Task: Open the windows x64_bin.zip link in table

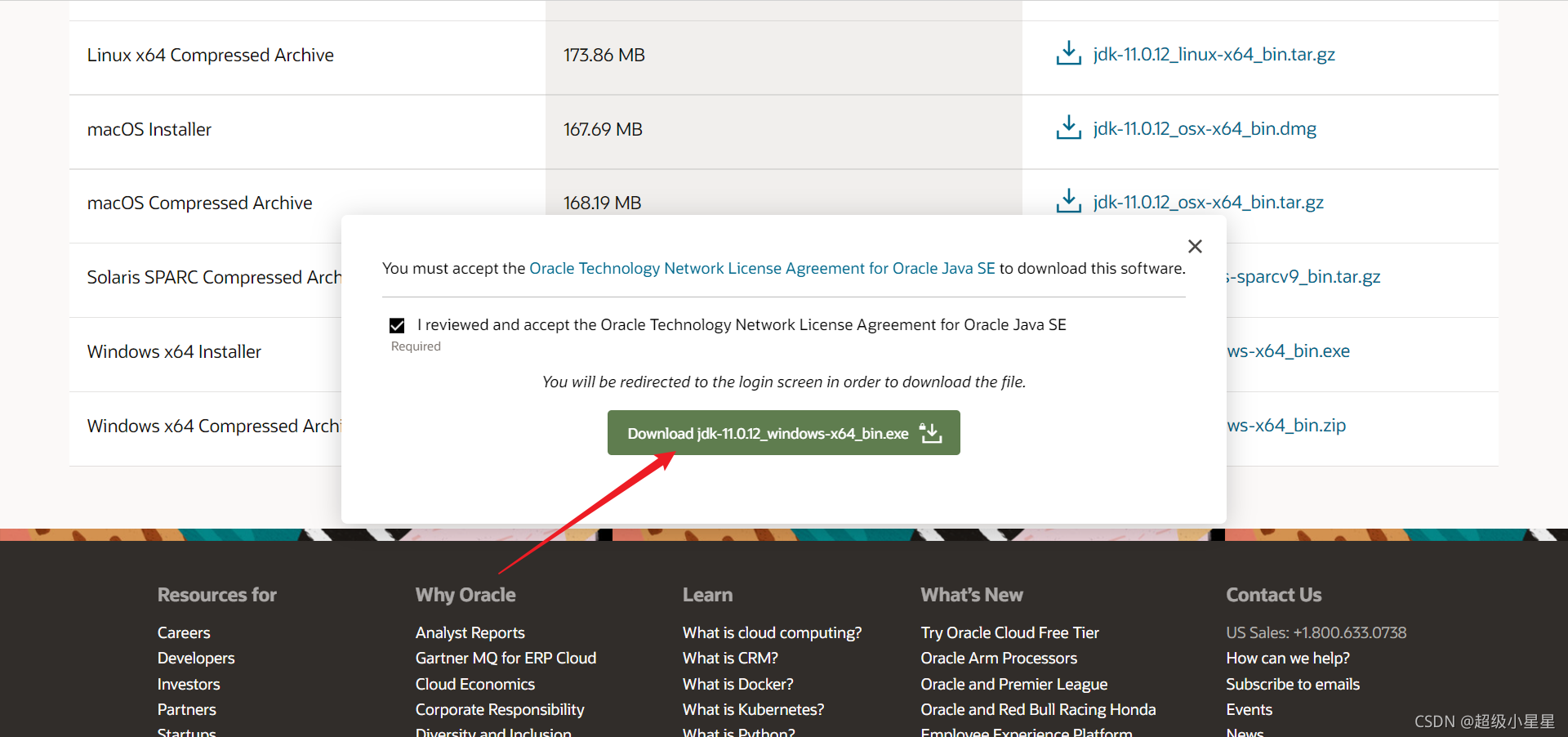Action: point(1286,425)
